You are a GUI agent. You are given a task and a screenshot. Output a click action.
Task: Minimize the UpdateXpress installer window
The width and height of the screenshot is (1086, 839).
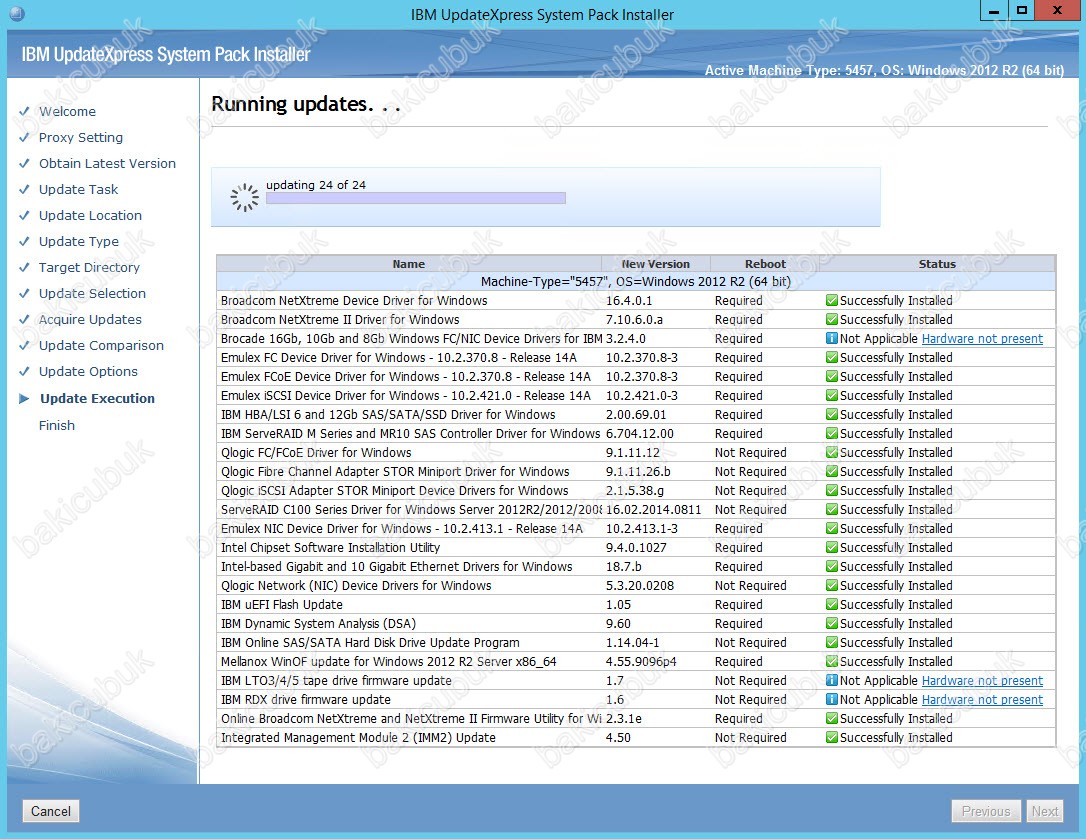994,10
